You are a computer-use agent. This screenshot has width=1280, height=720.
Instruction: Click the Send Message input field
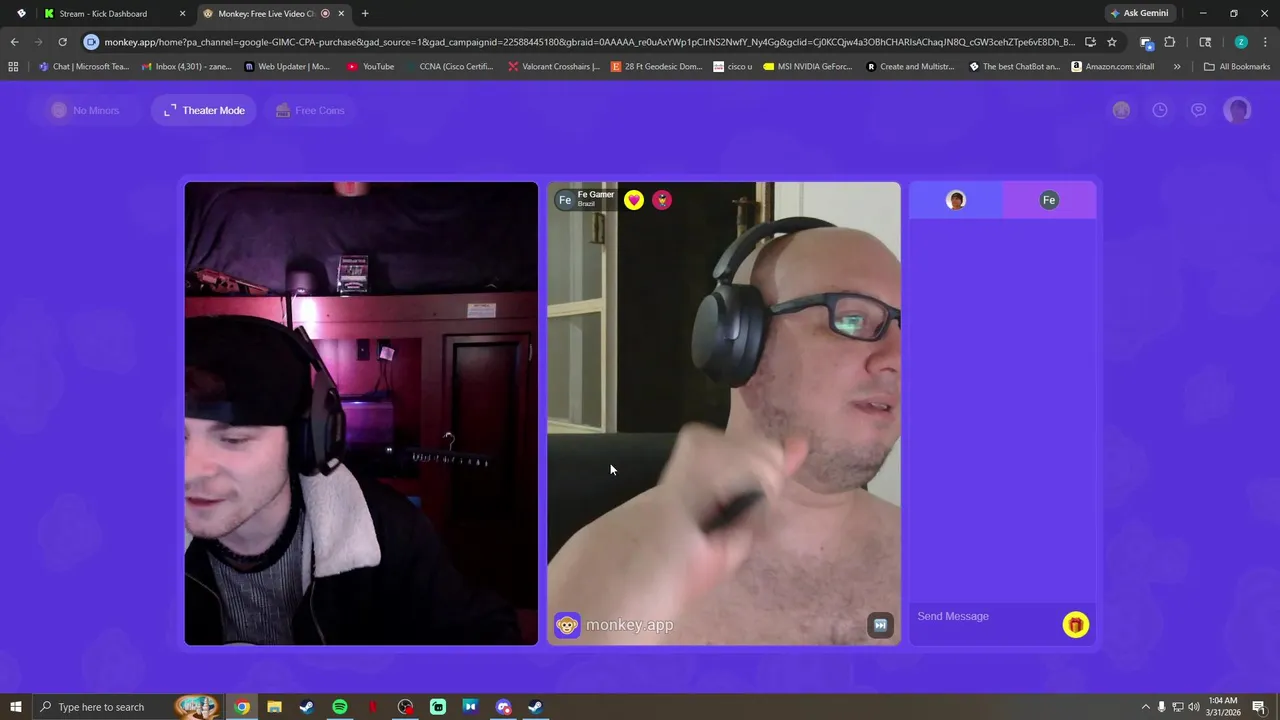[985, 616]
